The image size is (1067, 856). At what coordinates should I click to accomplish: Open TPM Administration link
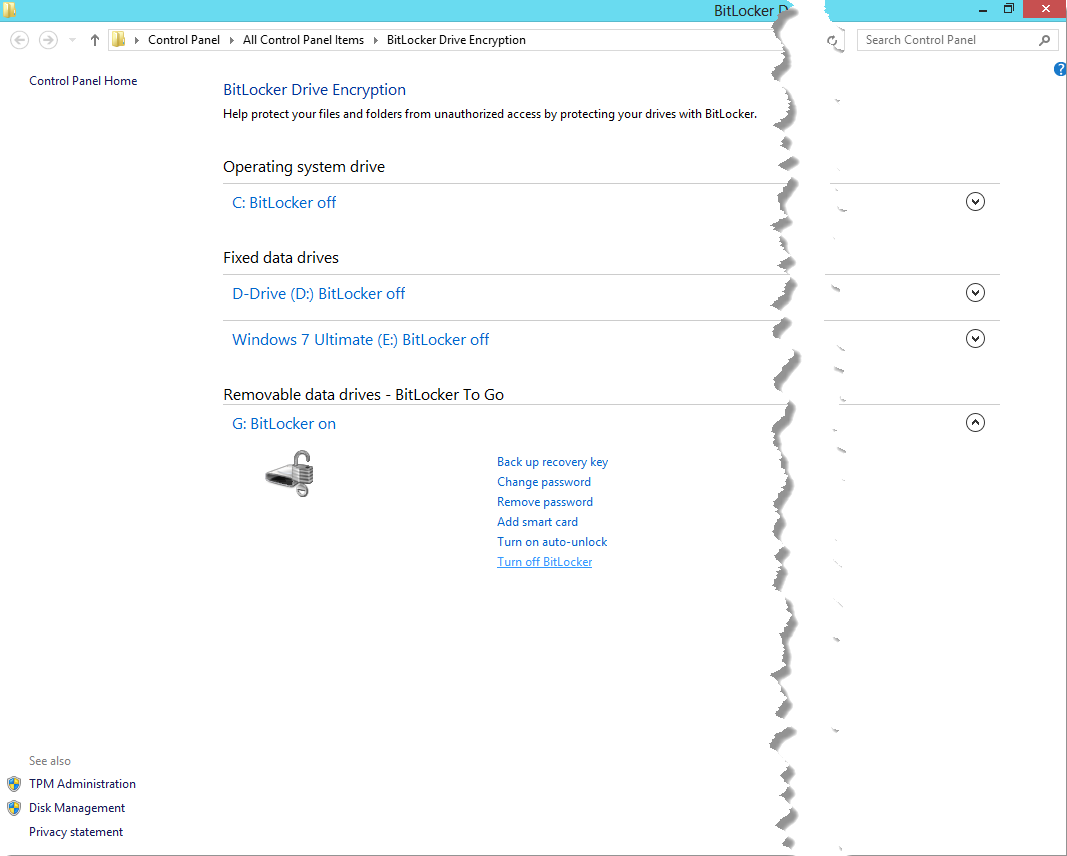coord(82,784)
